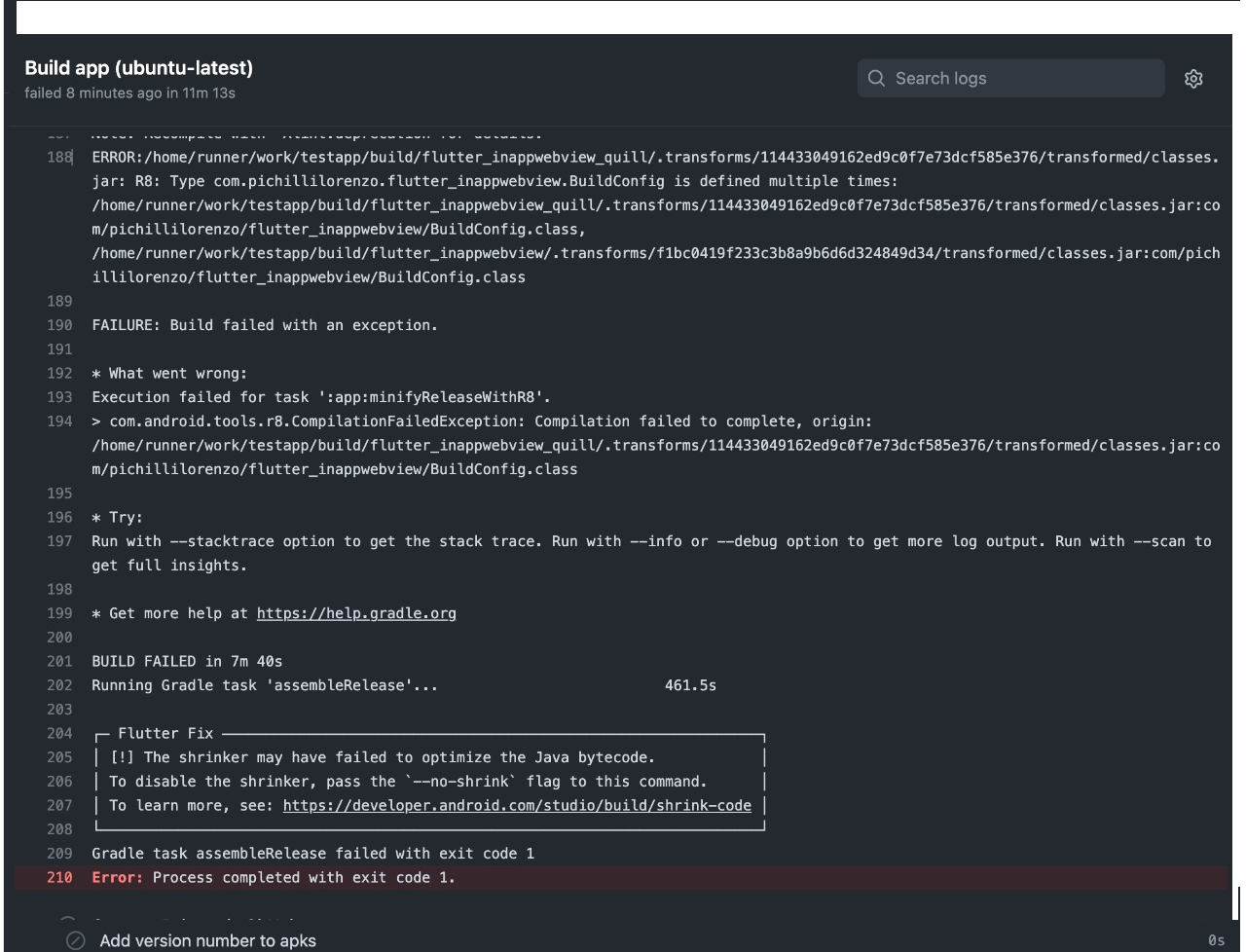Click the '* Try:' line
This screenshot has width=1246, height=952.
[x=117, y=517]
